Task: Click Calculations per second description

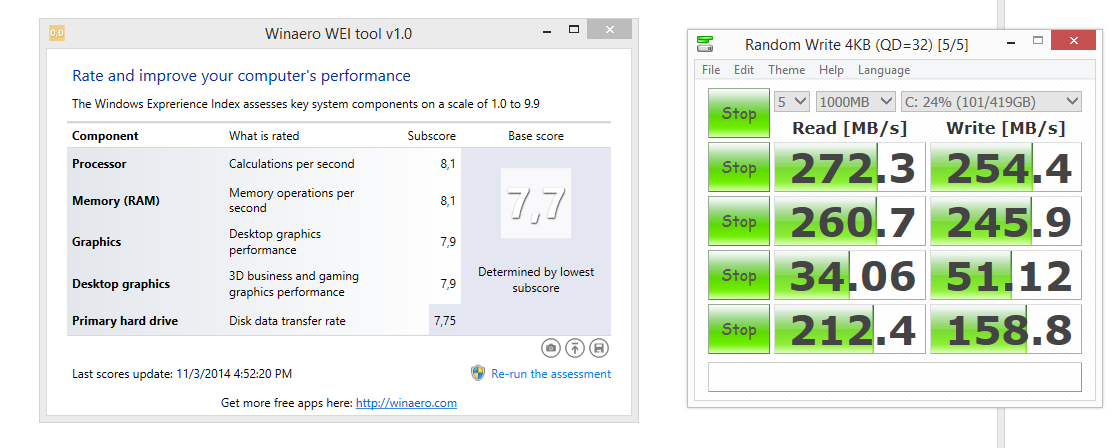Action: point(291,164)
